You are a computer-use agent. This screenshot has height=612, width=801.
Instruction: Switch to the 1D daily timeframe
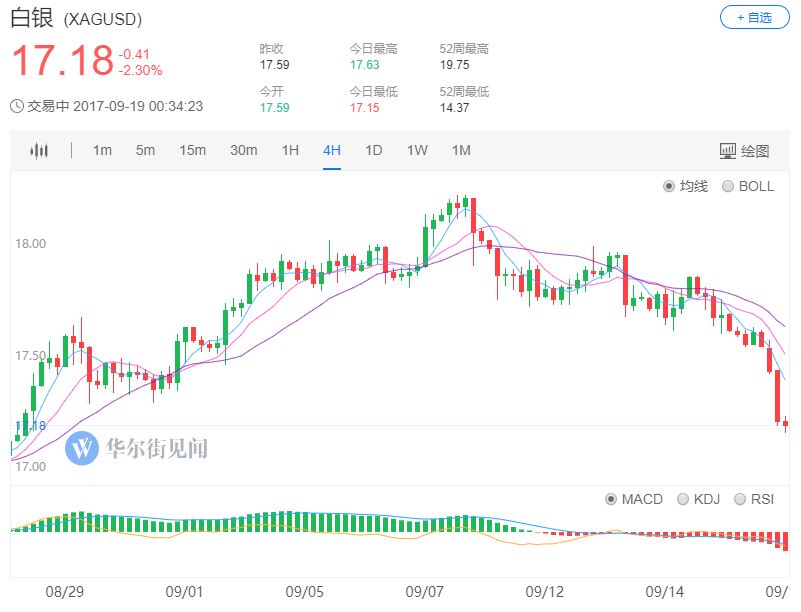[373, 150]
